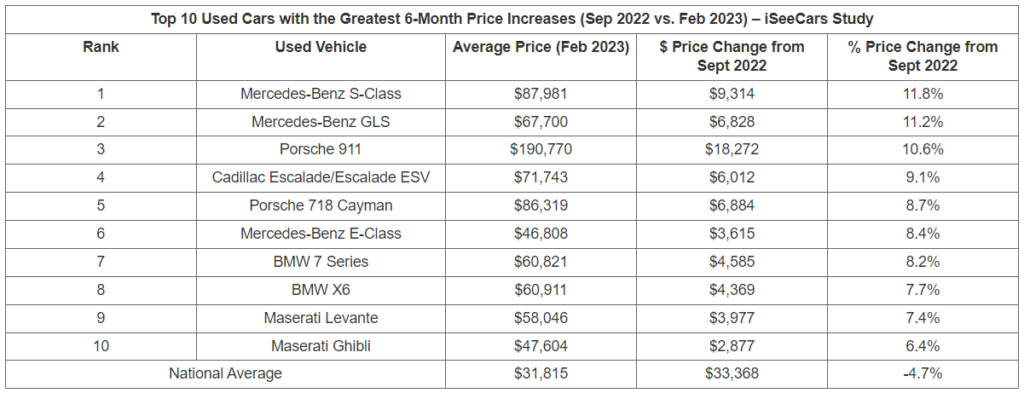Select the -4.7% national change value
The width and height of the screenshot is (1024, 393).
coord(923,374)
